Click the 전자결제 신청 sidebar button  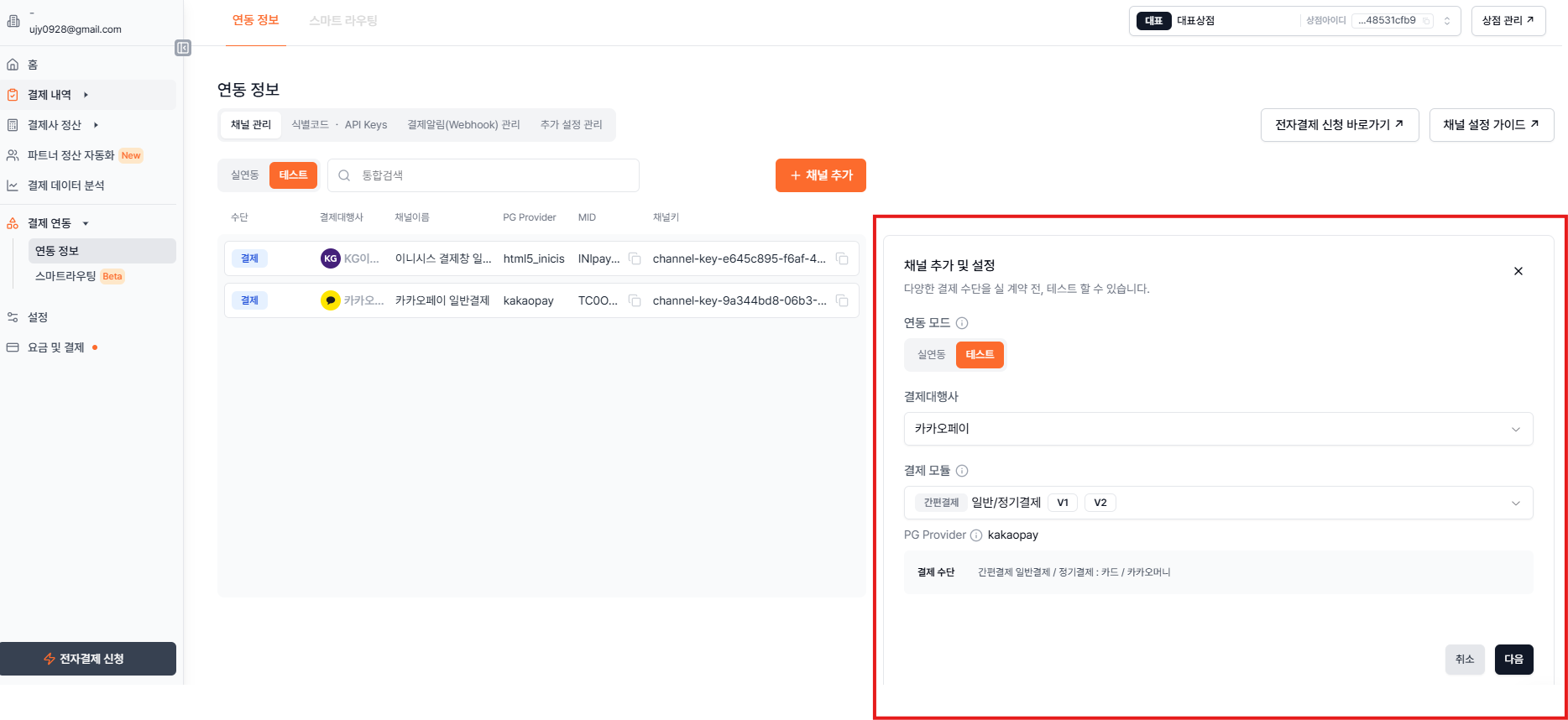pyautogui.click(x=88, y=659)
